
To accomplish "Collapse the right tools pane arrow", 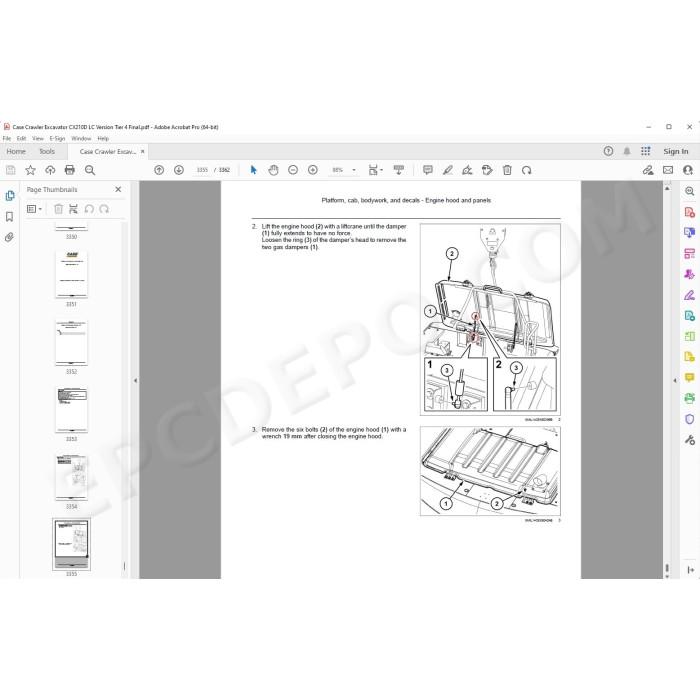I will (675, 381).
